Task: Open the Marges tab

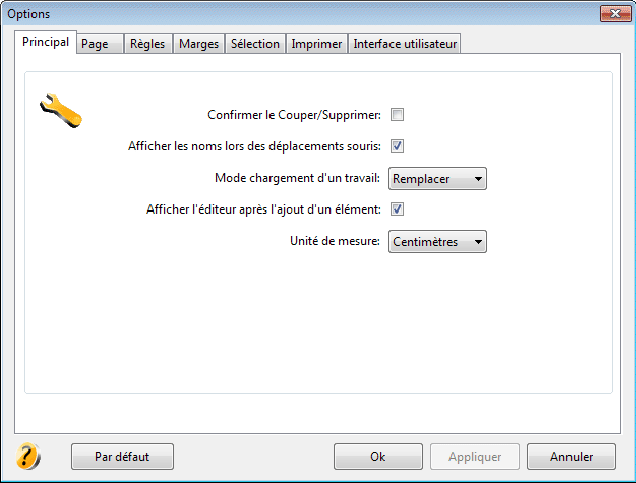Action: click(x=199, y=44)
